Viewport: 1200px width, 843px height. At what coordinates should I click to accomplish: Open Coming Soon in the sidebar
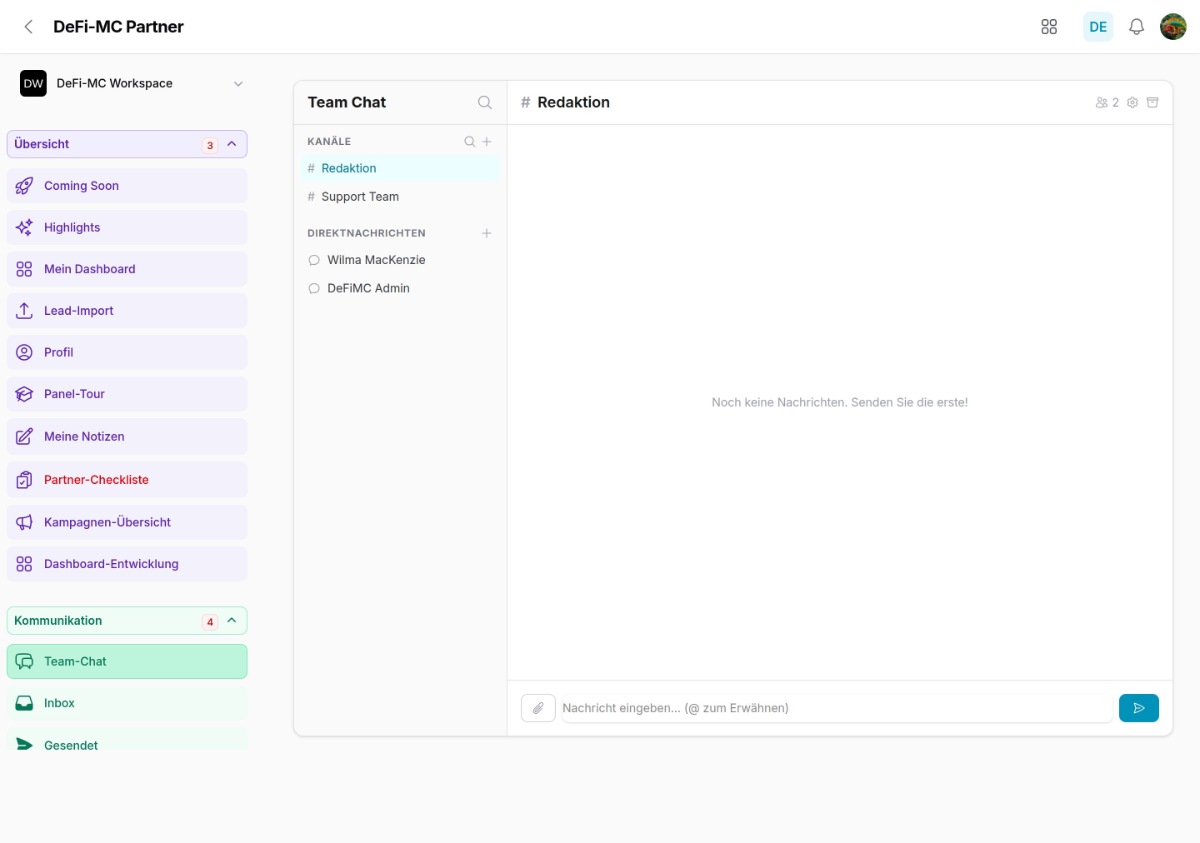click(127, 186)
